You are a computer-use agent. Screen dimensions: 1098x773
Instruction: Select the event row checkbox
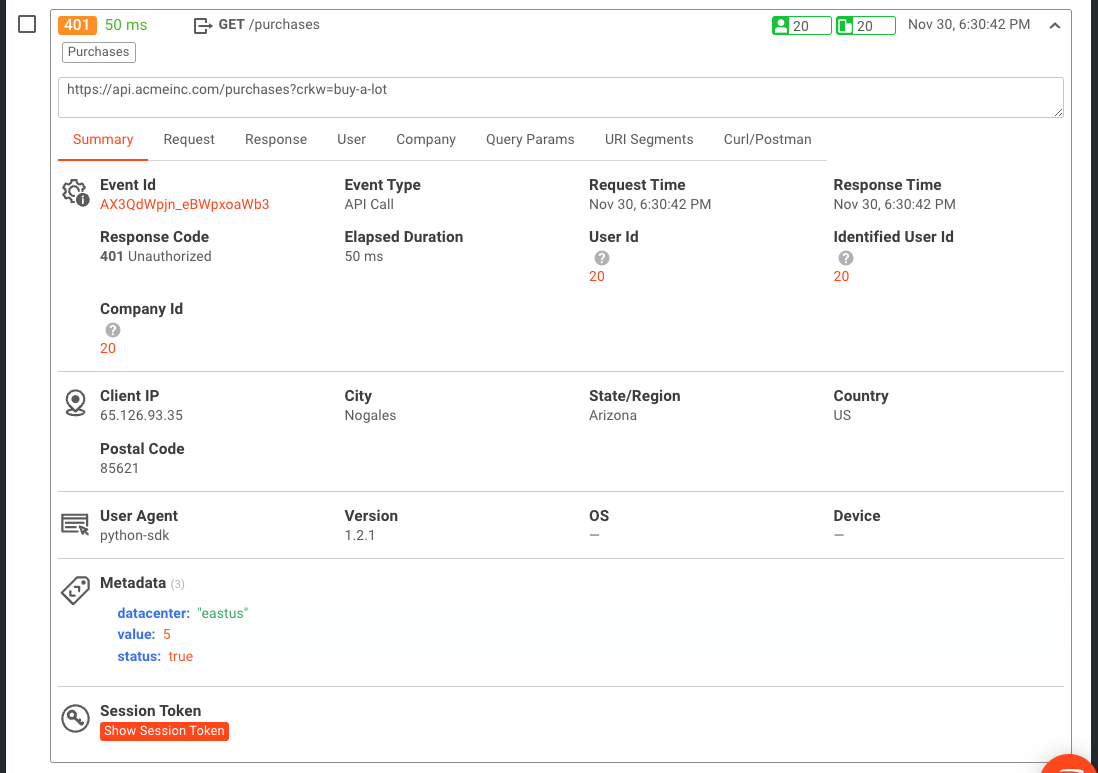pos(28,25)
